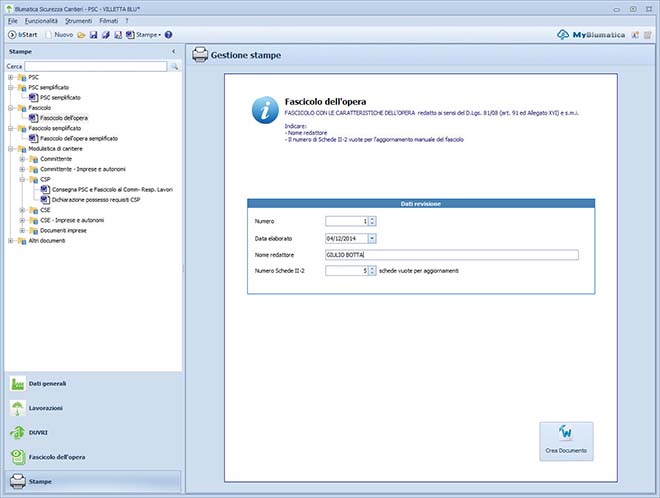Open the help question mark icon

click(x=168, y=34)
